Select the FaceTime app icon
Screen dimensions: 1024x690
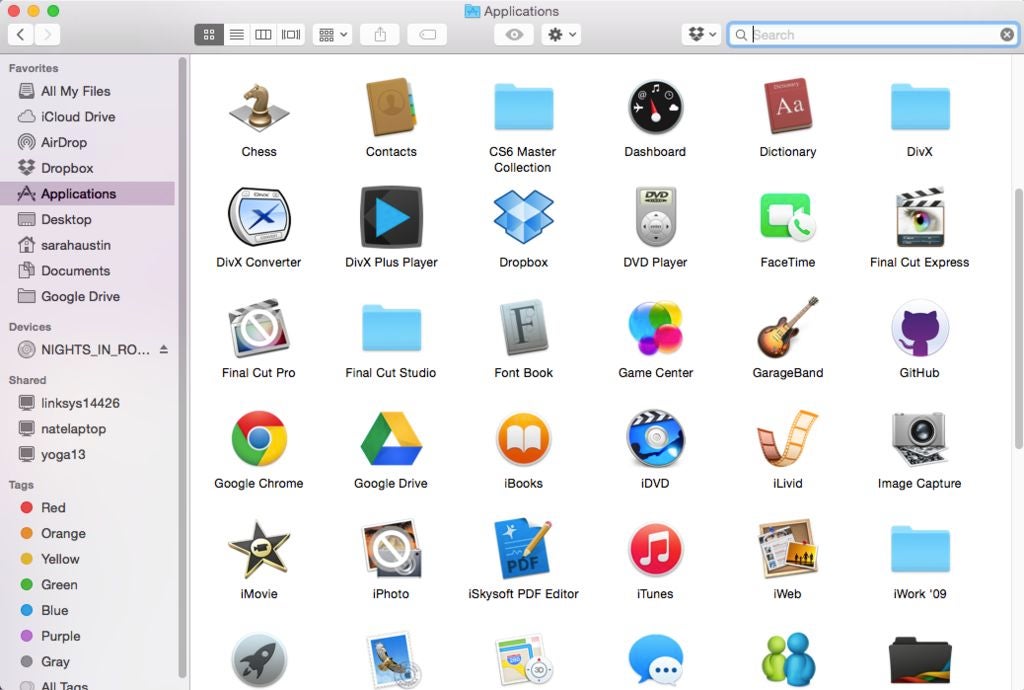point(788,217)
